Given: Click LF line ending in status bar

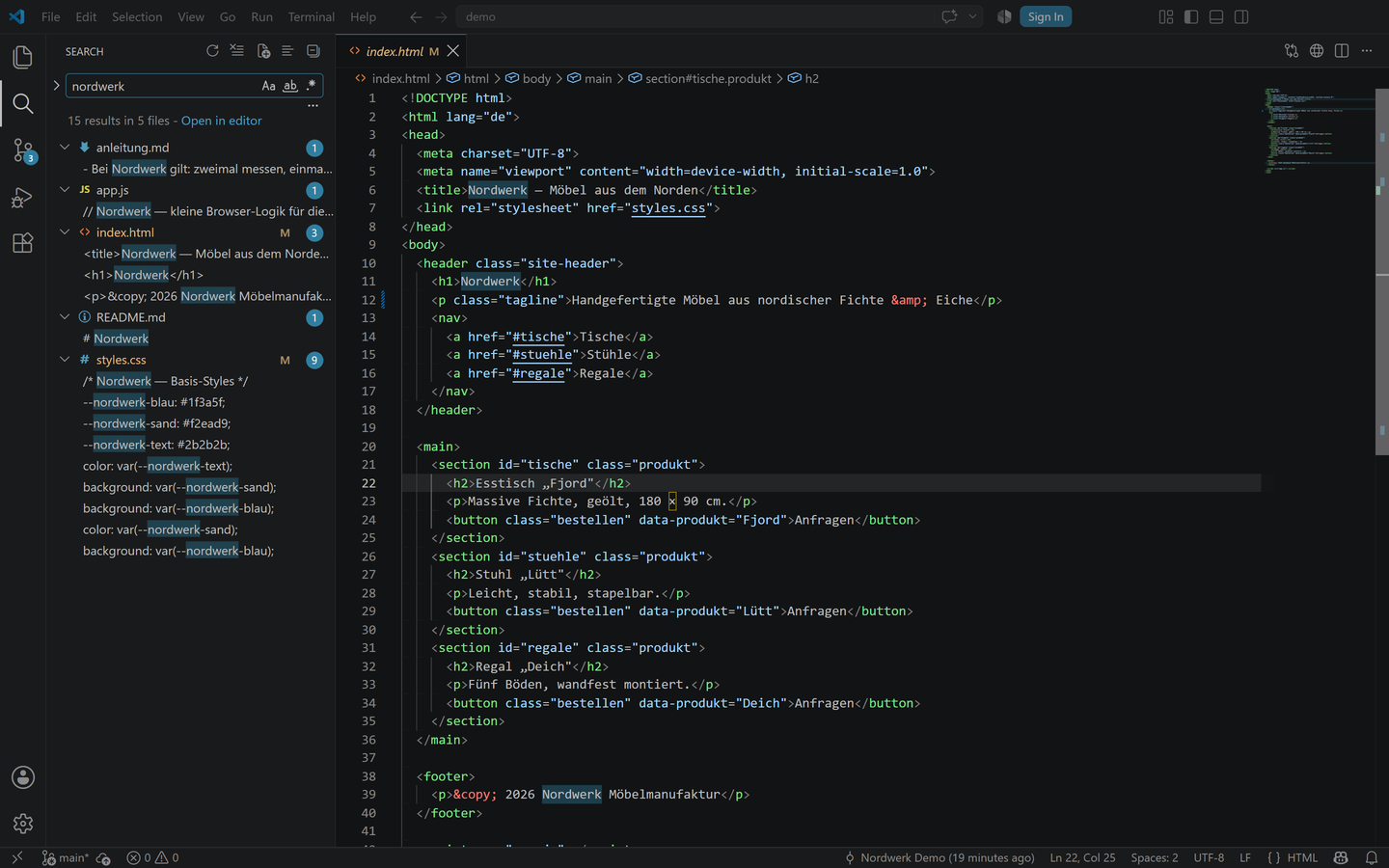Looking at the screenshot, I should (1245, 857).
